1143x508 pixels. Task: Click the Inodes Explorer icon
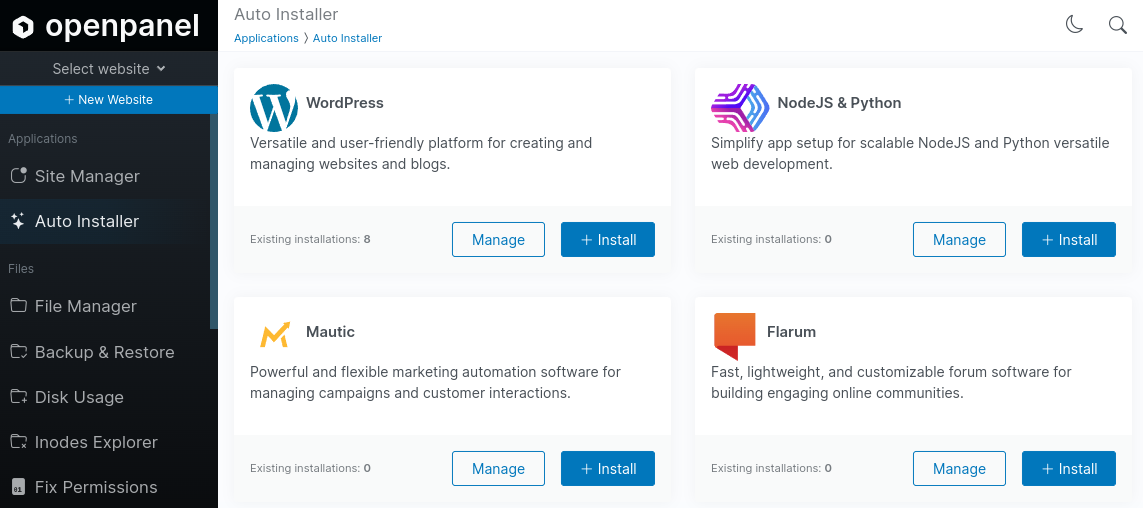tap(18, 442)
